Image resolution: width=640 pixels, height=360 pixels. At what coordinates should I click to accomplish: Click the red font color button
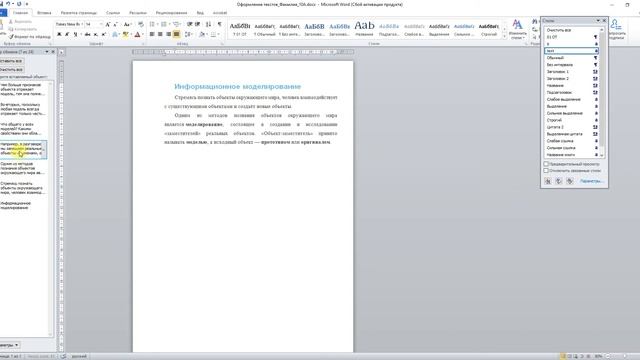click(137, 34)
